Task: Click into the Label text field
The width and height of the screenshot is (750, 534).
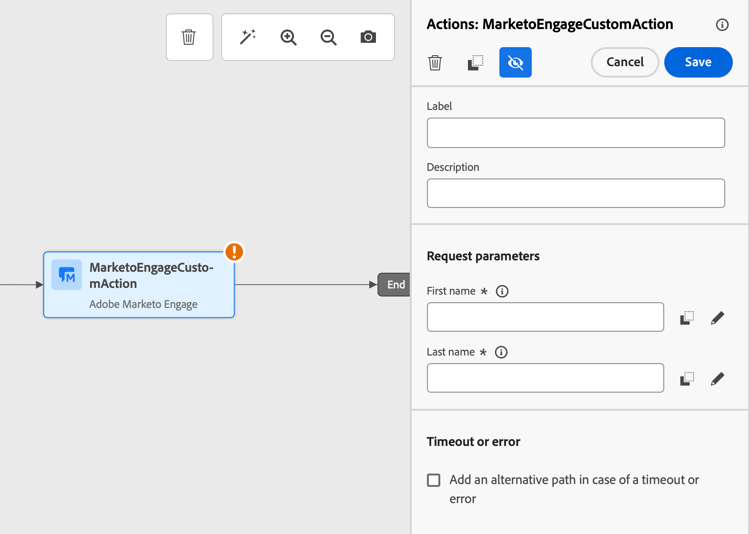Action: (x=575, y=133)
